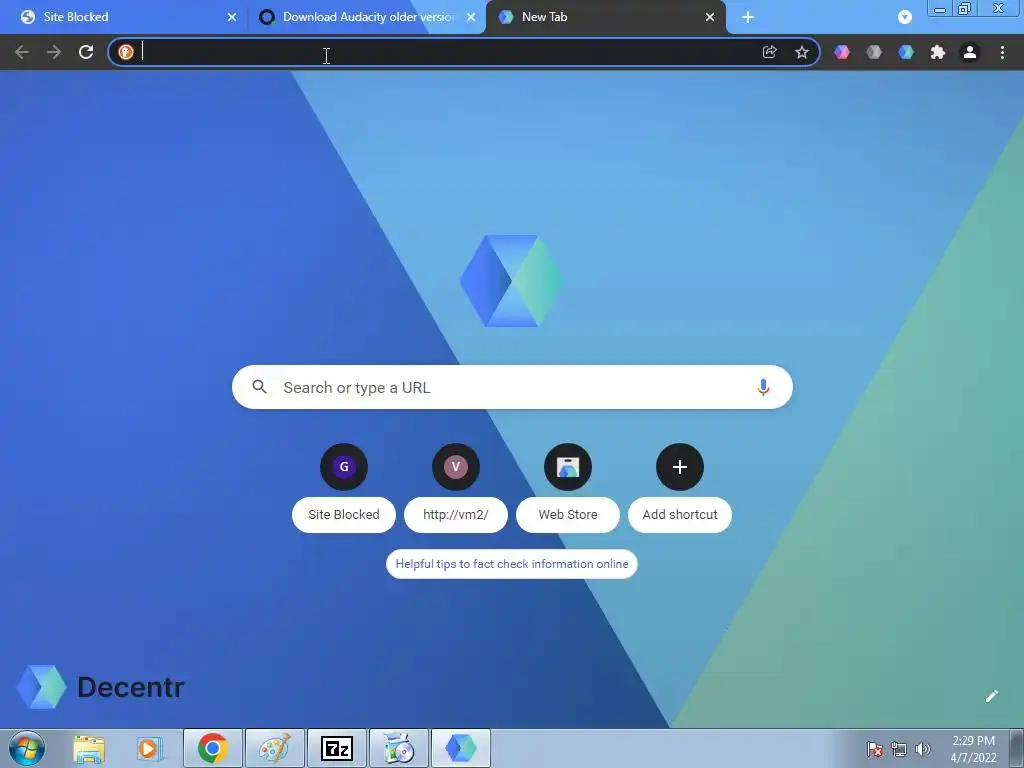Open the volume speaker tray icon
The width and height of the screenshot is (1024, 768).
click(922, 749)
